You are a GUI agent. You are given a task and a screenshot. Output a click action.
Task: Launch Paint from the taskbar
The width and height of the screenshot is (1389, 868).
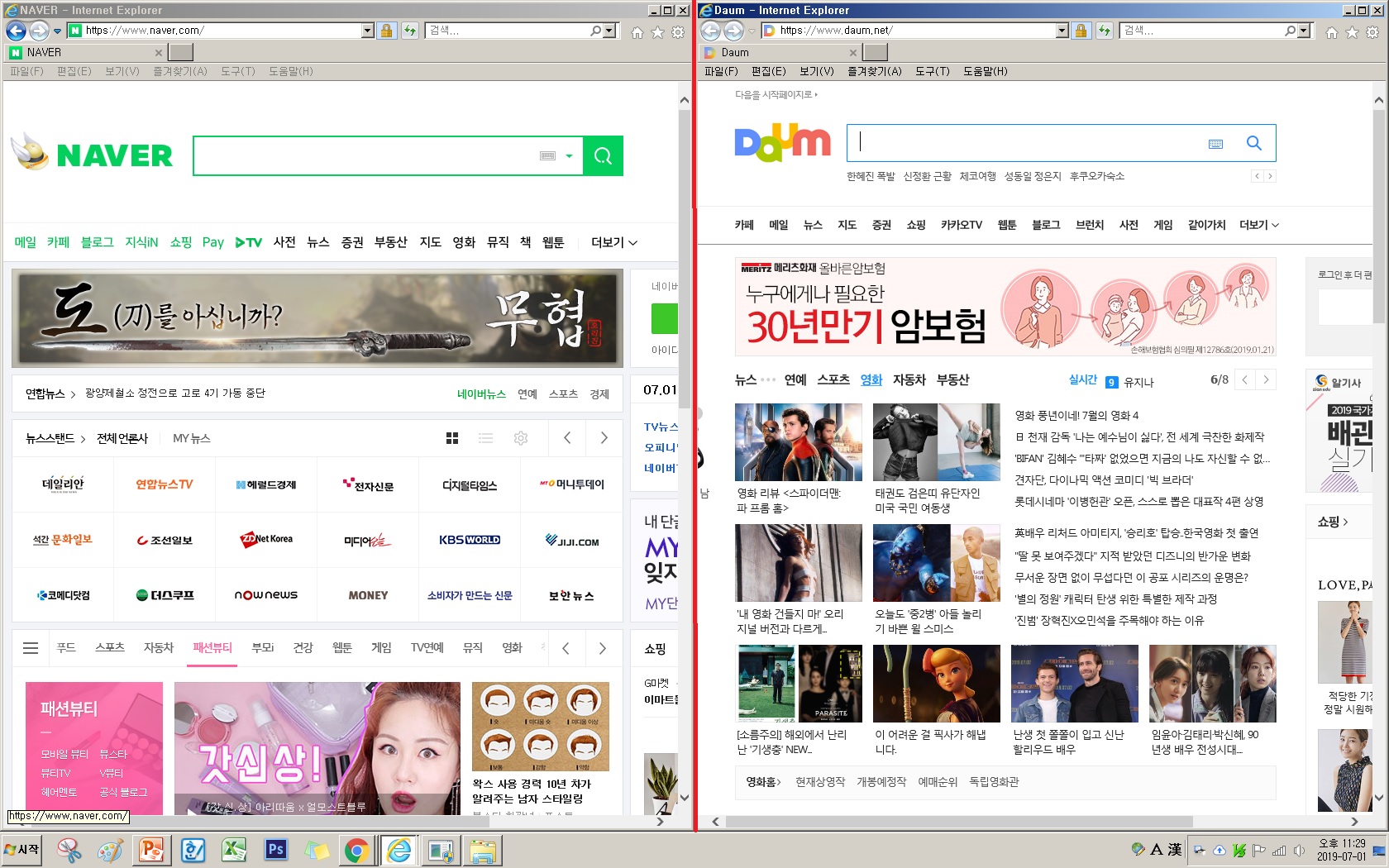tap(110, 850)
